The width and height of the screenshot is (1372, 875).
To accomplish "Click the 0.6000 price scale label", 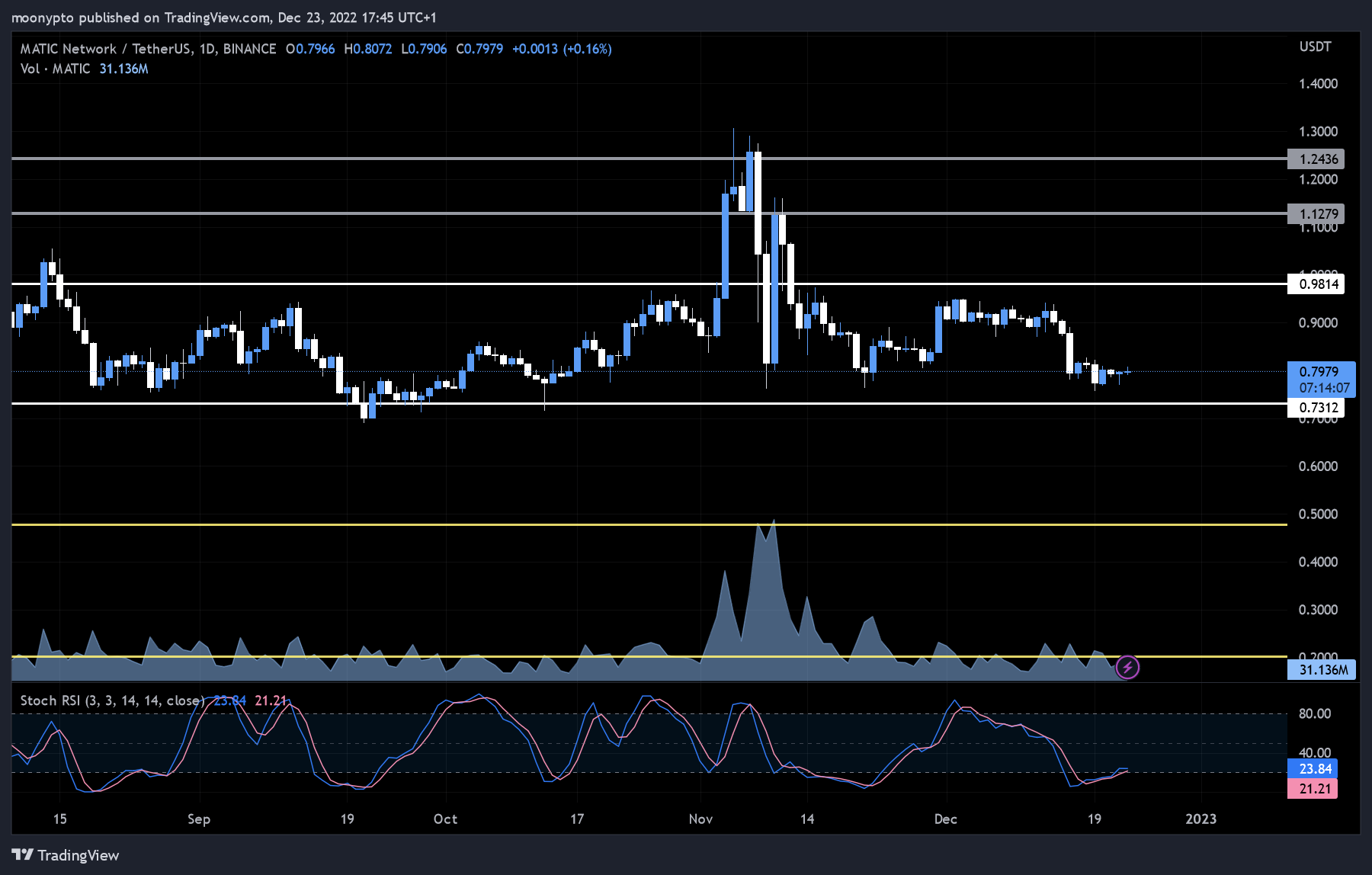I will 1318,466.
